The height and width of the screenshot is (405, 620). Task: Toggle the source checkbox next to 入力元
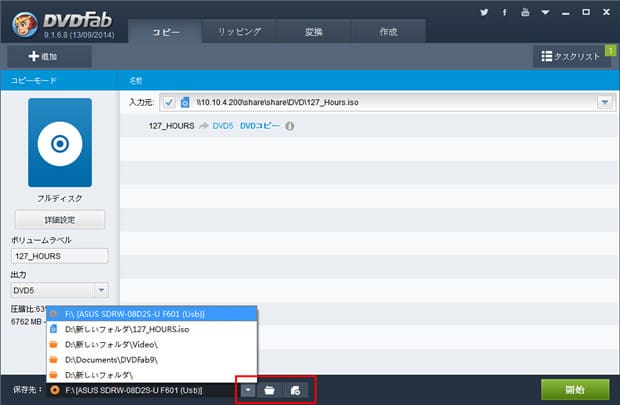pyautogui.click(x=168, y=102)
